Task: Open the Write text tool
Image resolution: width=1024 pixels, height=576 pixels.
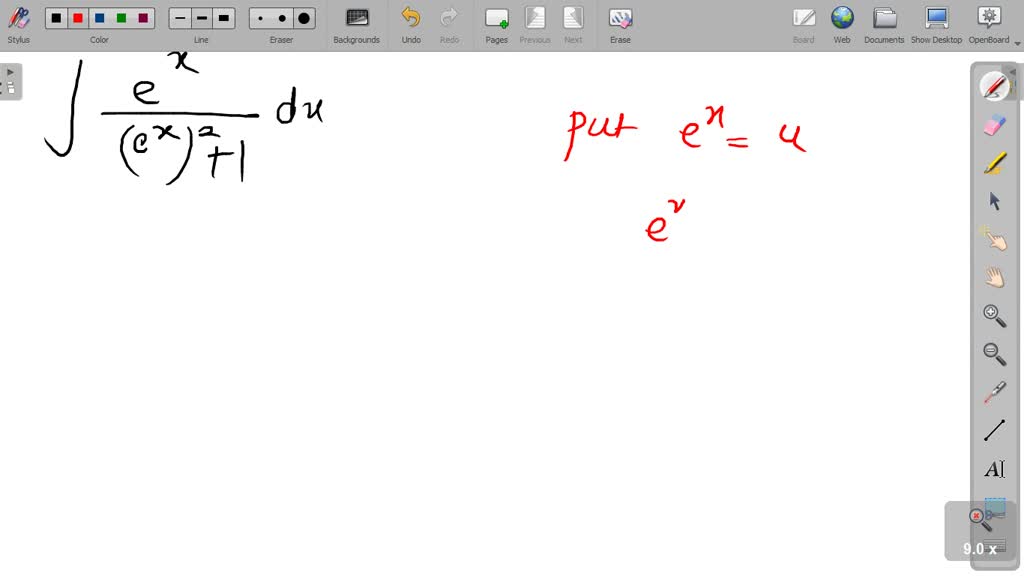Action: pyautogui.click(x=994, y=468)
